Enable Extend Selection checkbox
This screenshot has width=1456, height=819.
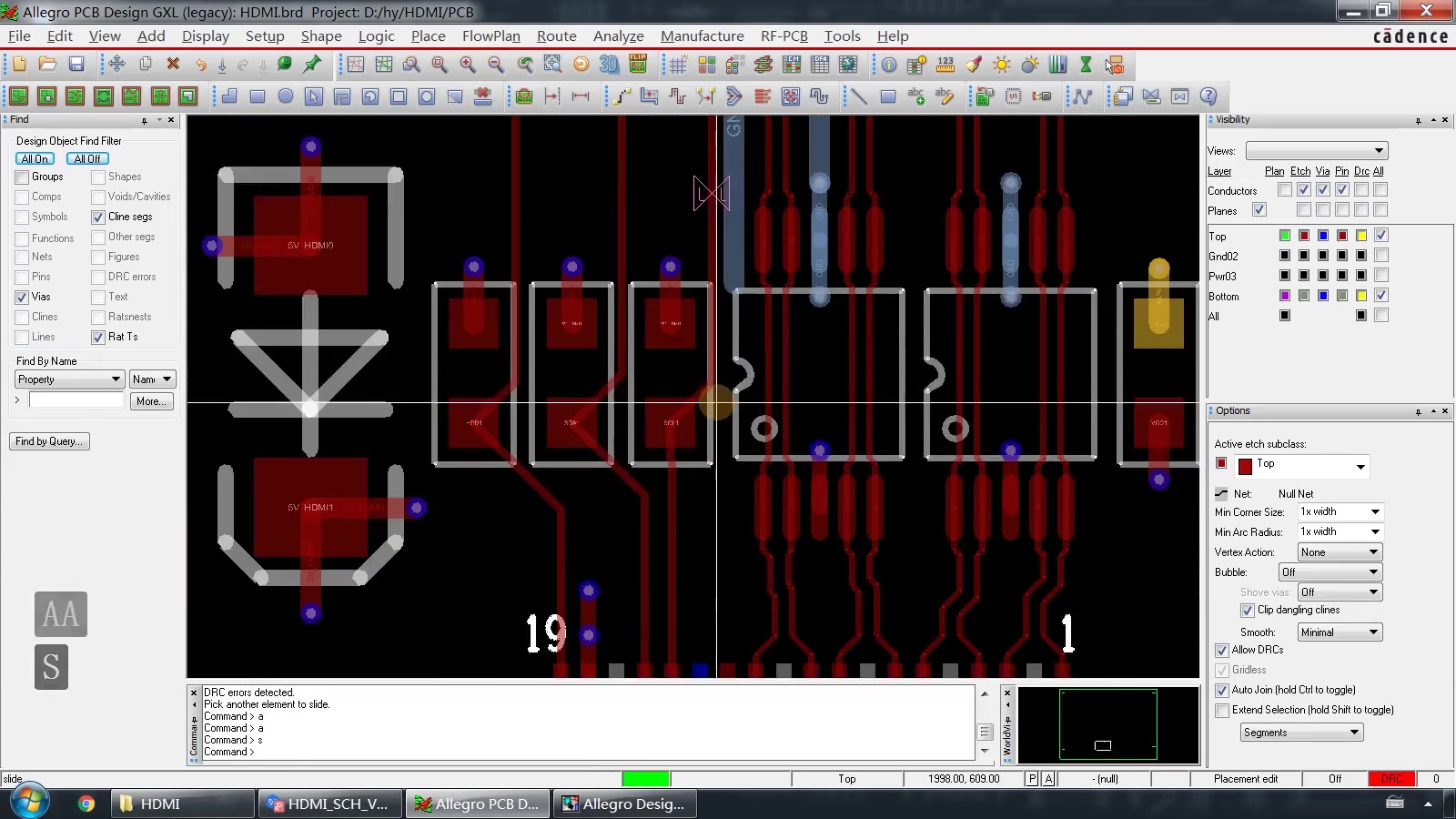click(x=1222, y=711)
